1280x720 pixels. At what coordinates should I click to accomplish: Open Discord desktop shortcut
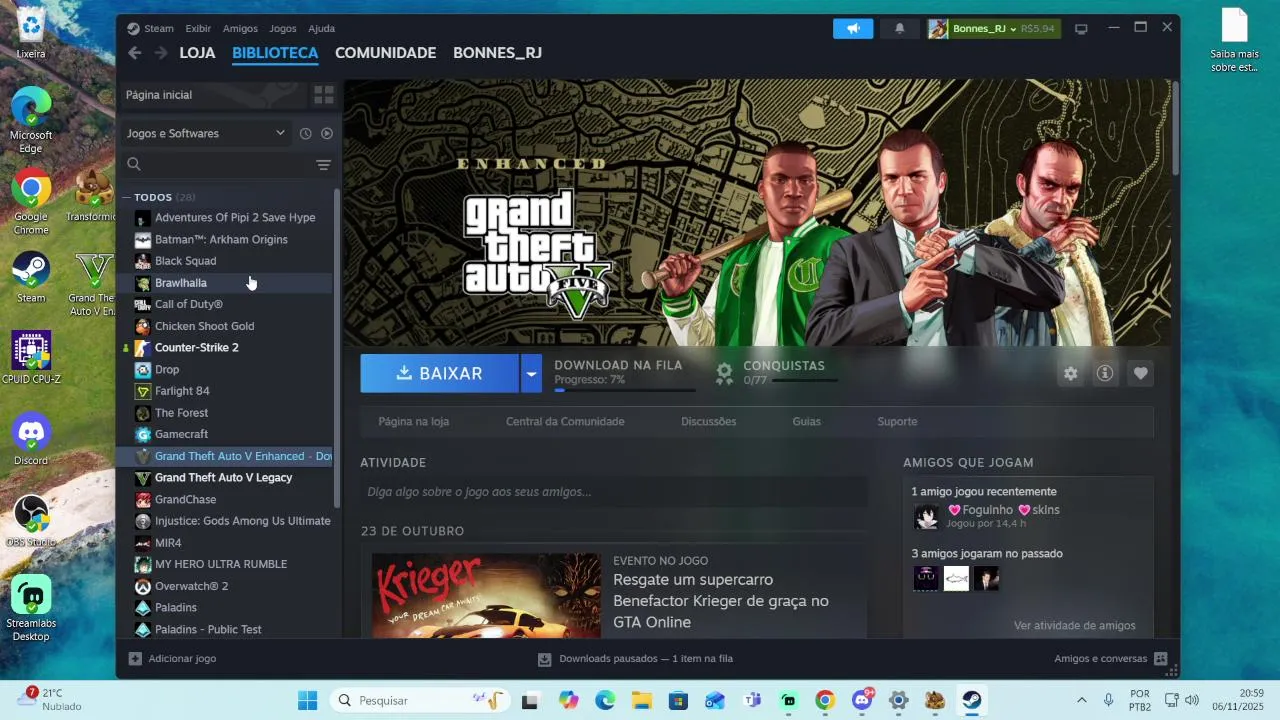[x=31, y=440]
